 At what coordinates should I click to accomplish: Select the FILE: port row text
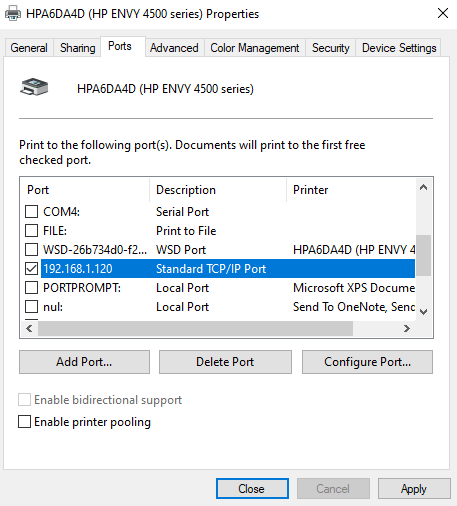[x=55, y=231]
